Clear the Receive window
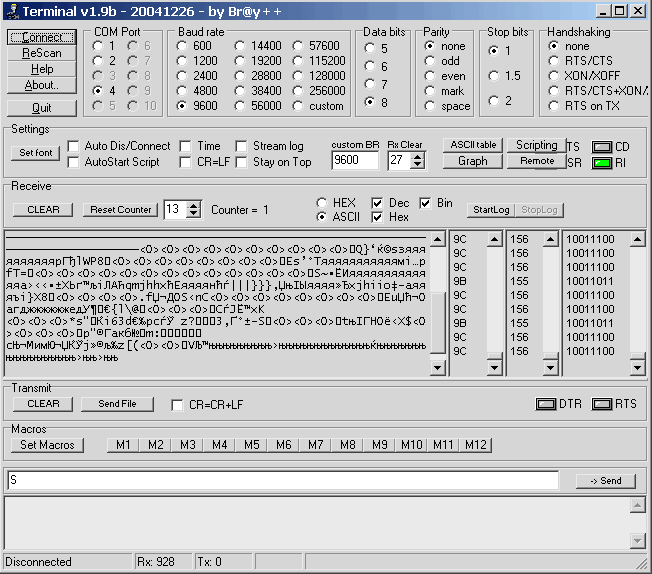 click(43, 210)
